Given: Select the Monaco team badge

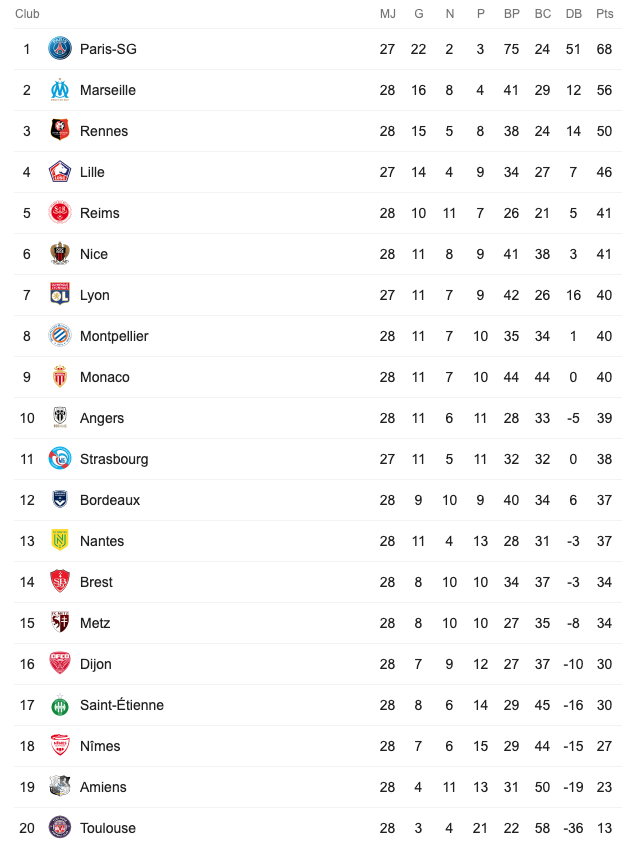Looking at the screenshot, I should [x=60, y=377].
